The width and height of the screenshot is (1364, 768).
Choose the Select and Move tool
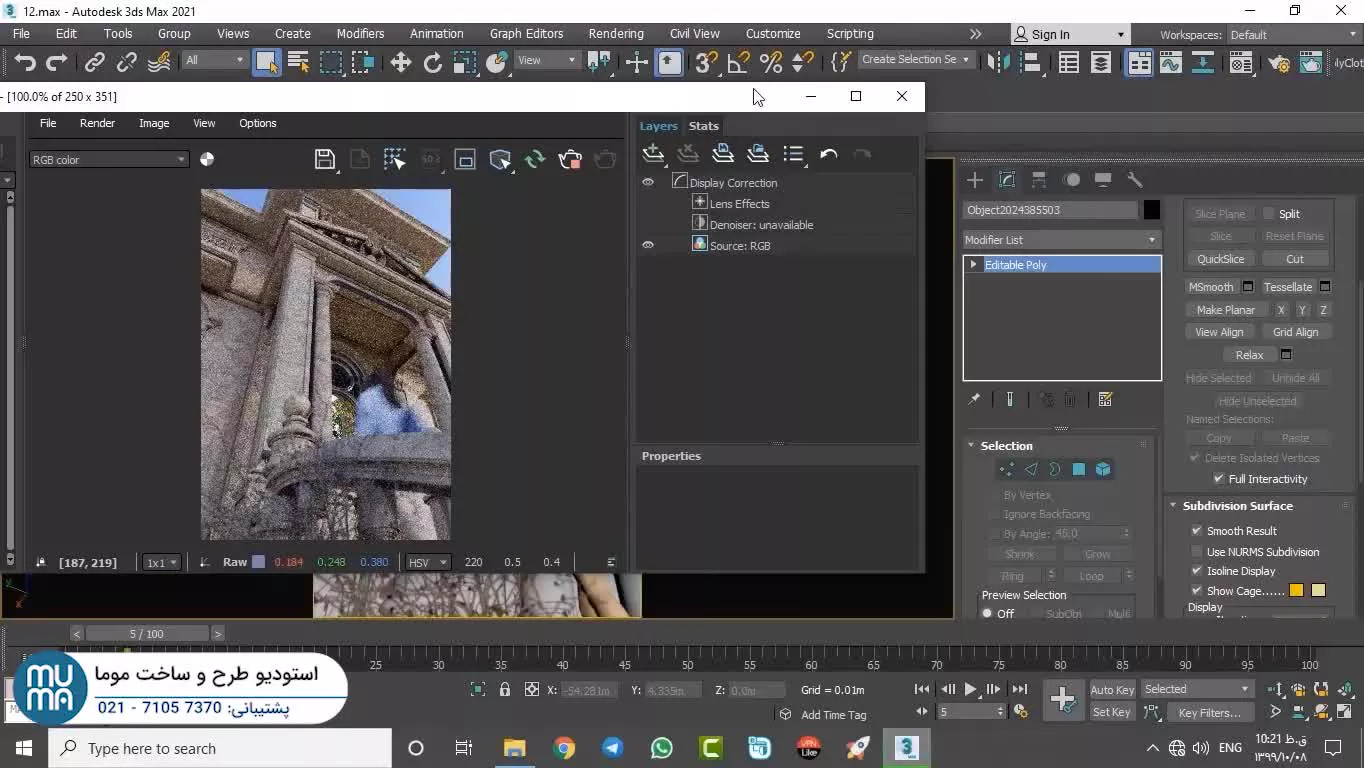pos(400,63)
